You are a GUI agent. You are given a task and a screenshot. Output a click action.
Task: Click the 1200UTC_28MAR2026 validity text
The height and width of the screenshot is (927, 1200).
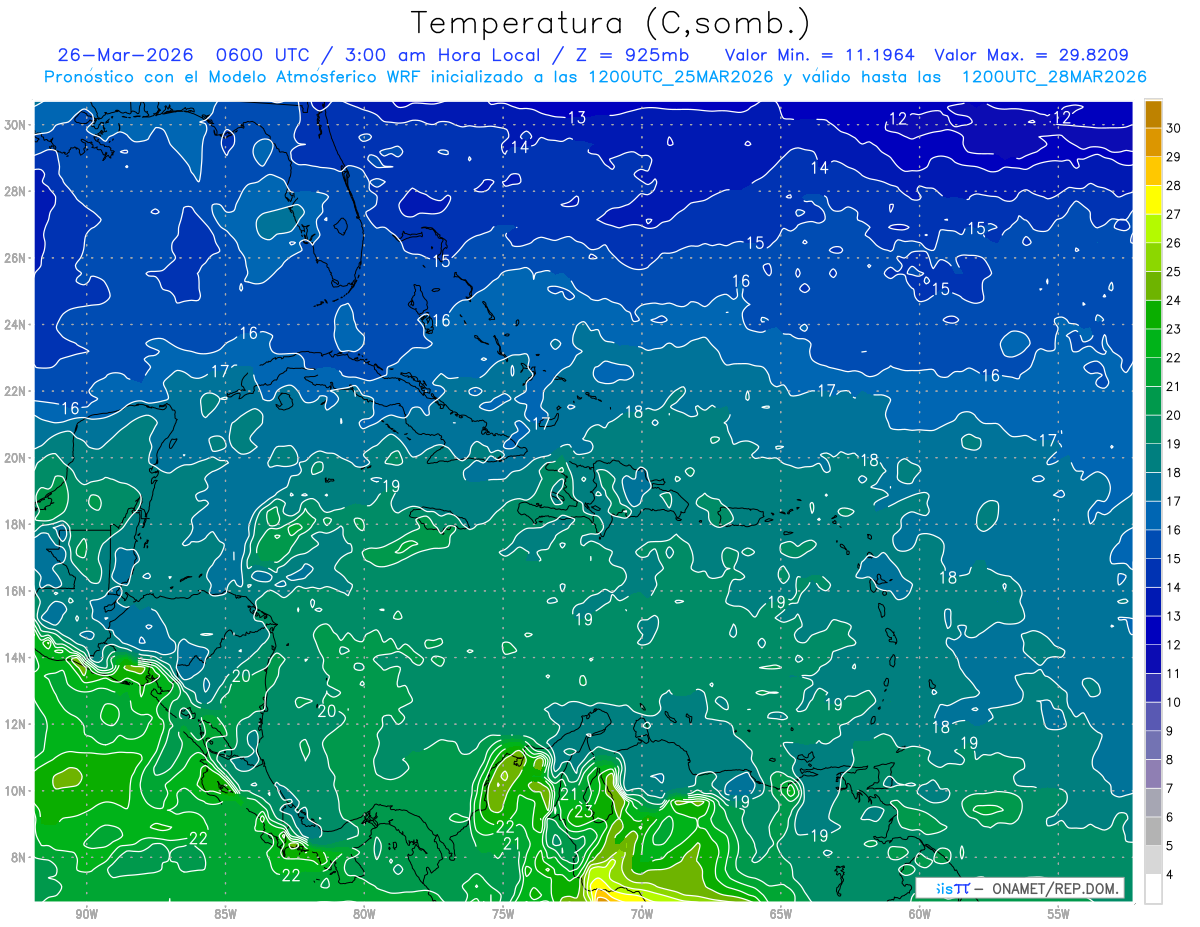click(x=1054, y=77)
